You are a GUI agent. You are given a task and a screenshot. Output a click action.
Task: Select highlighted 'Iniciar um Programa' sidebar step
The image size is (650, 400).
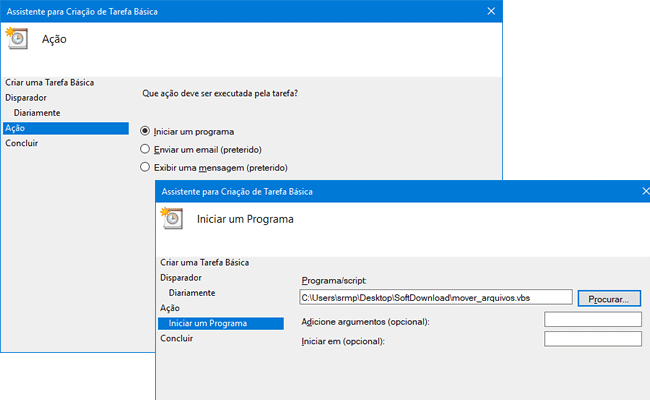[x=207, y=323]
